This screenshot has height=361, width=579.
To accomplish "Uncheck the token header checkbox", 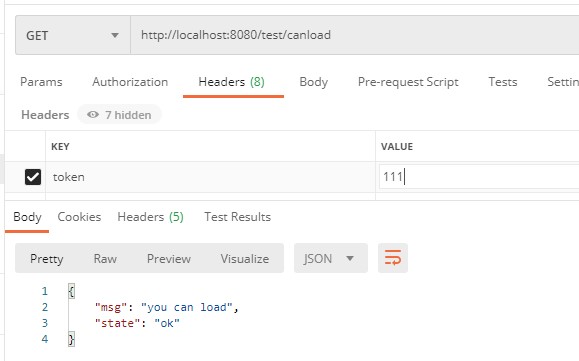I will coord(33,177).
